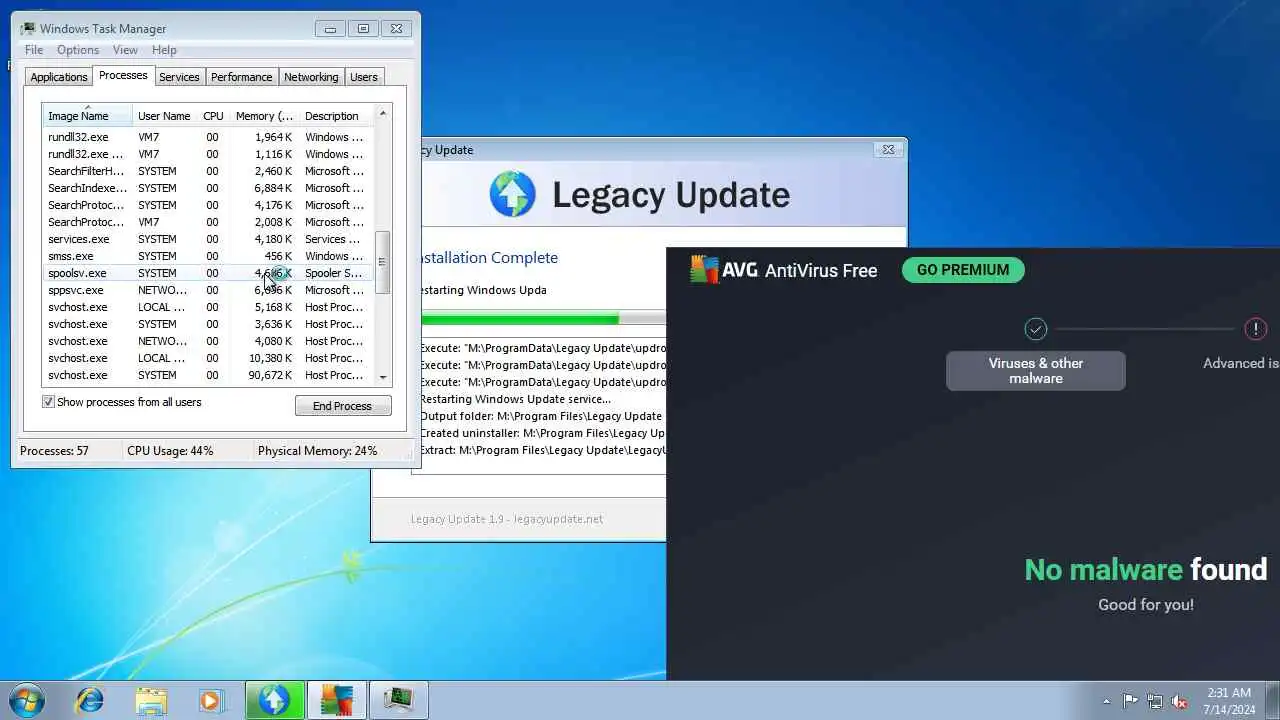Screen dimensions: 1280x720
Task: Click the AVG logo icon
Action: 704,270
